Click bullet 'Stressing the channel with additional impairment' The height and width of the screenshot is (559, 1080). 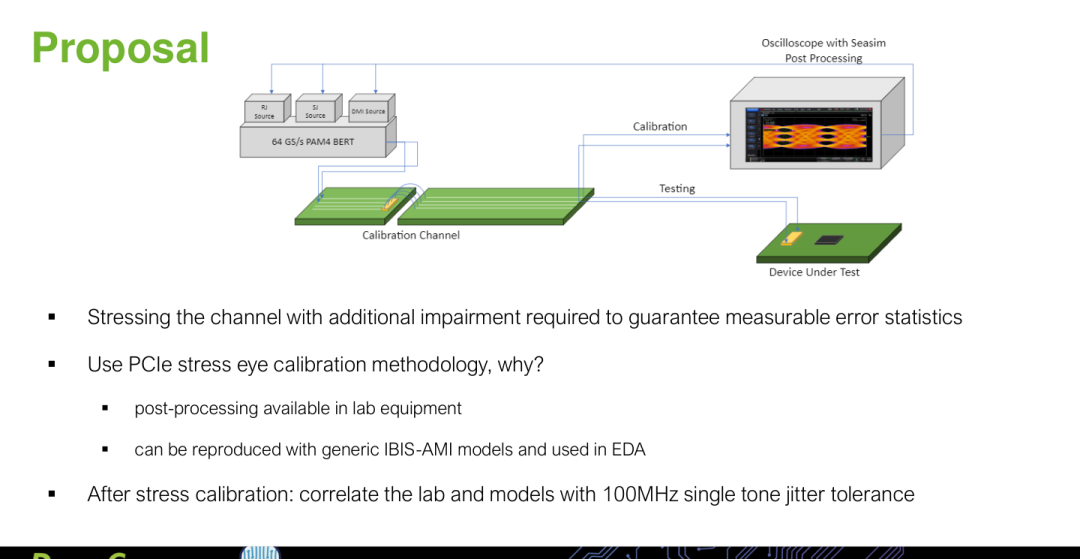click(524, 317)
